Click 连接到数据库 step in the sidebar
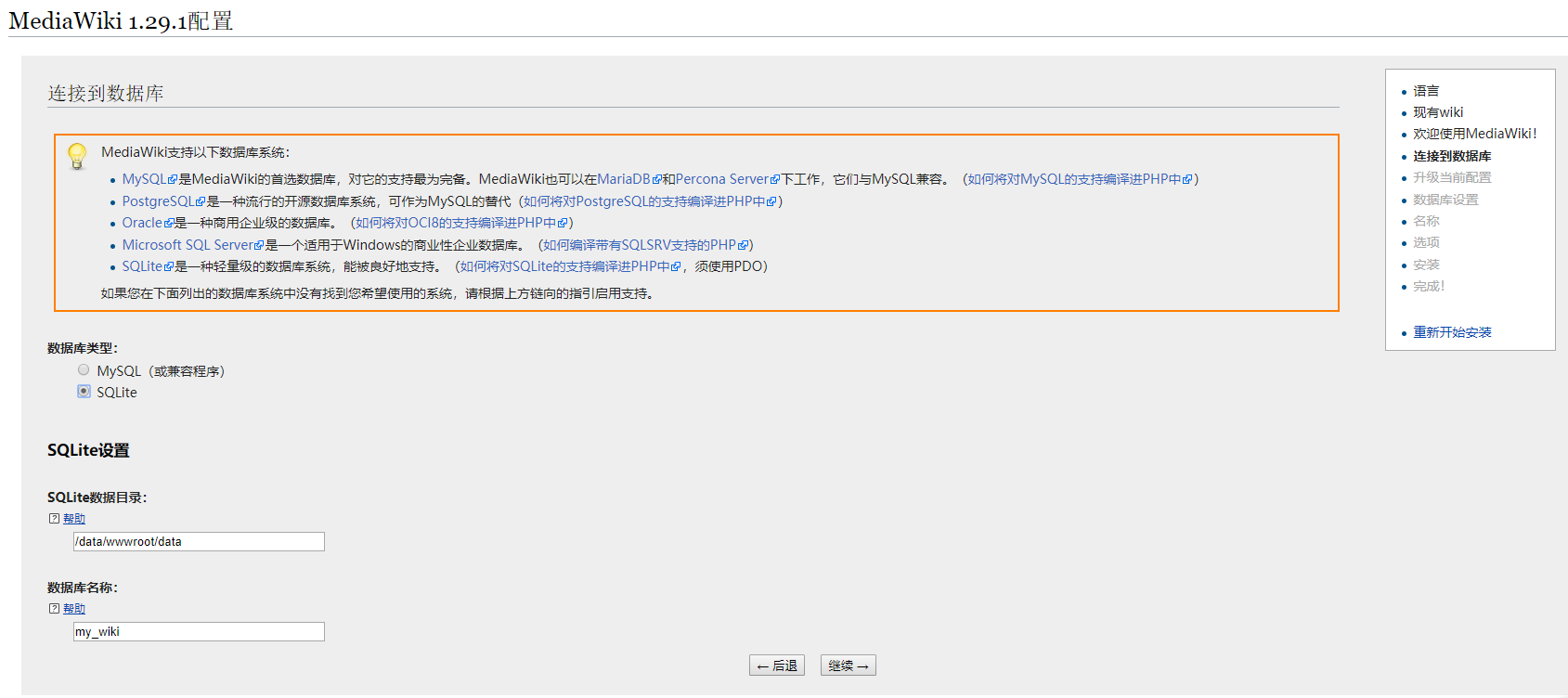Viewport: 1568px width, 698px height. 1452,156
